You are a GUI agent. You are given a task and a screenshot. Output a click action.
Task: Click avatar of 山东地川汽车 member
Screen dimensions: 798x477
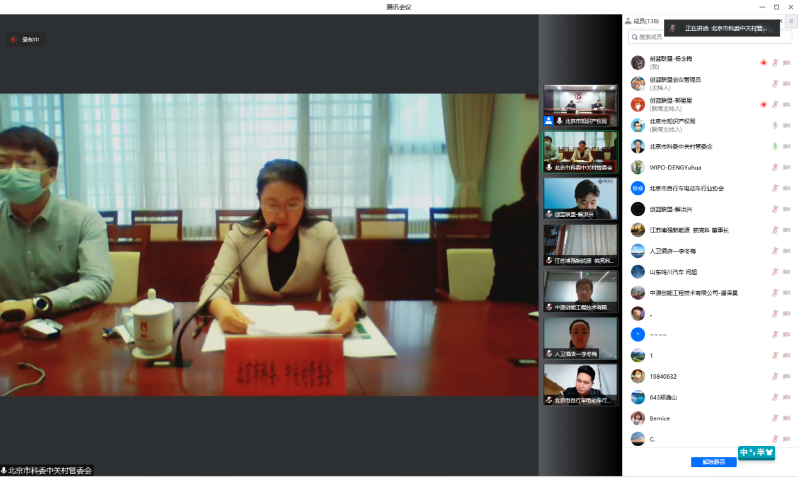click(x=637, y=272)
